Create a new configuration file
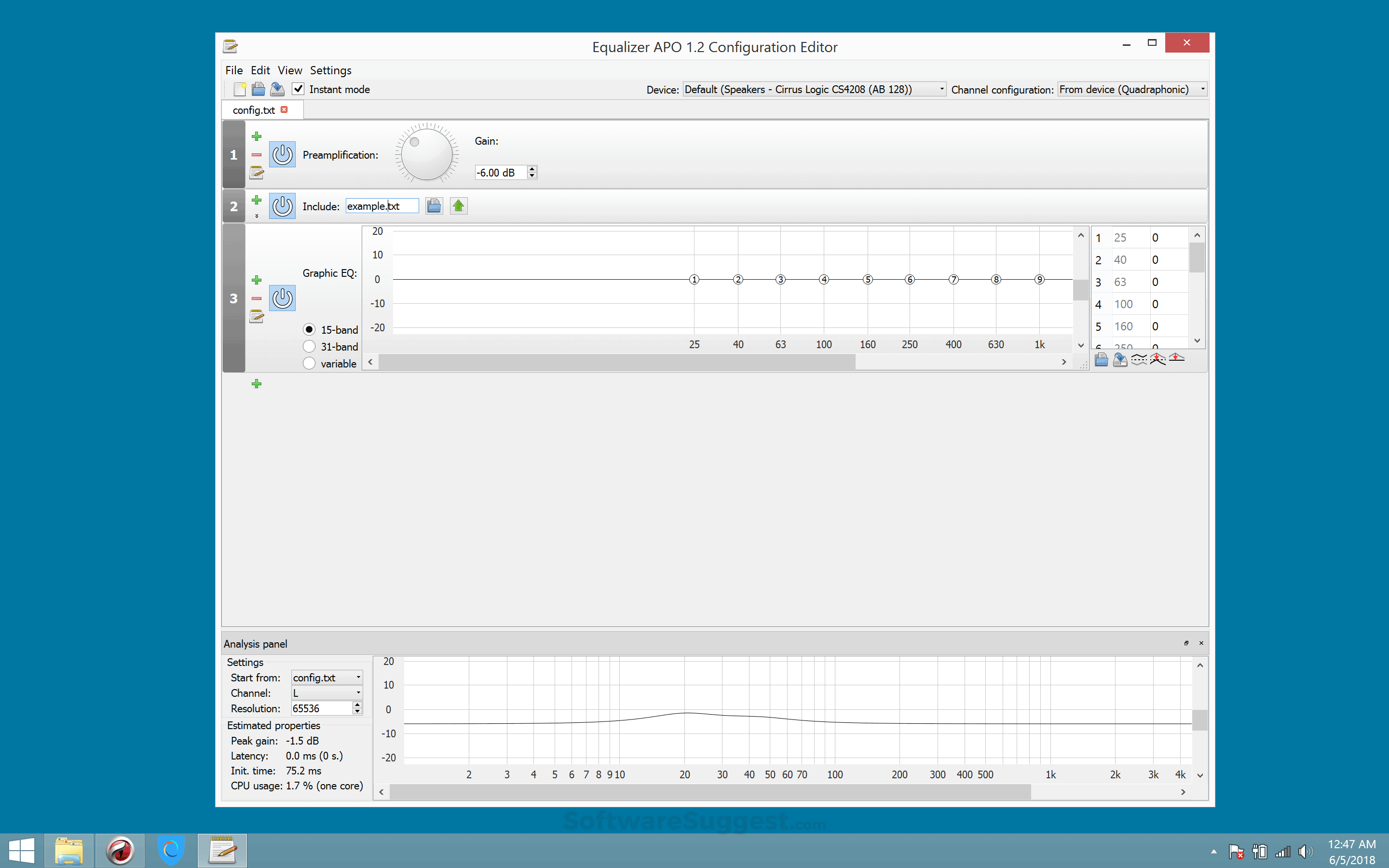1389x868 pixels. tap(240, 89)
